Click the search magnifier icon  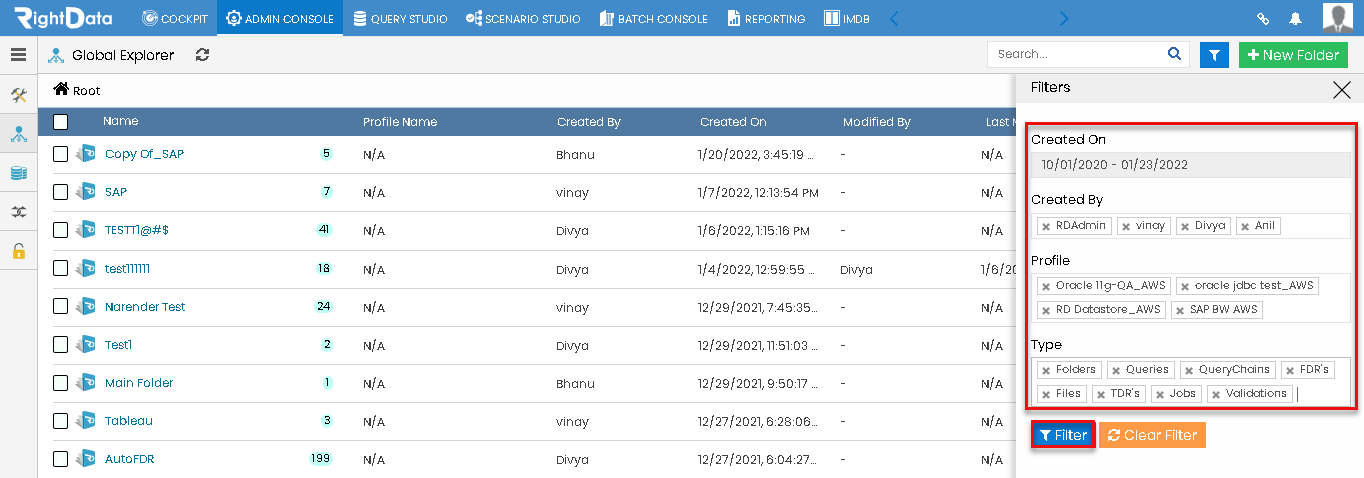tap(1174, 54)
